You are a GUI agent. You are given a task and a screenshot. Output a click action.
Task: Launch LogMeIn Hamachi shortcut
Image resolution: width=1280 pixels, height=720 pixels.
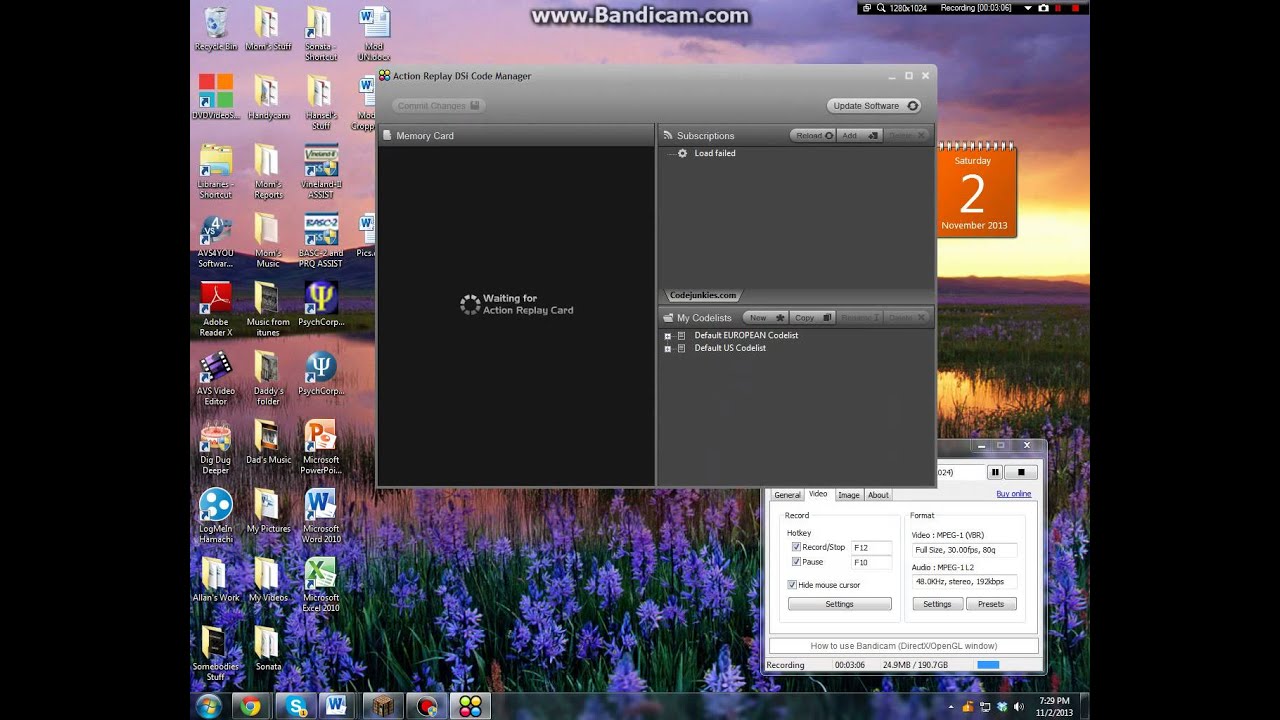pyautogui.click(x=216, y=516)
